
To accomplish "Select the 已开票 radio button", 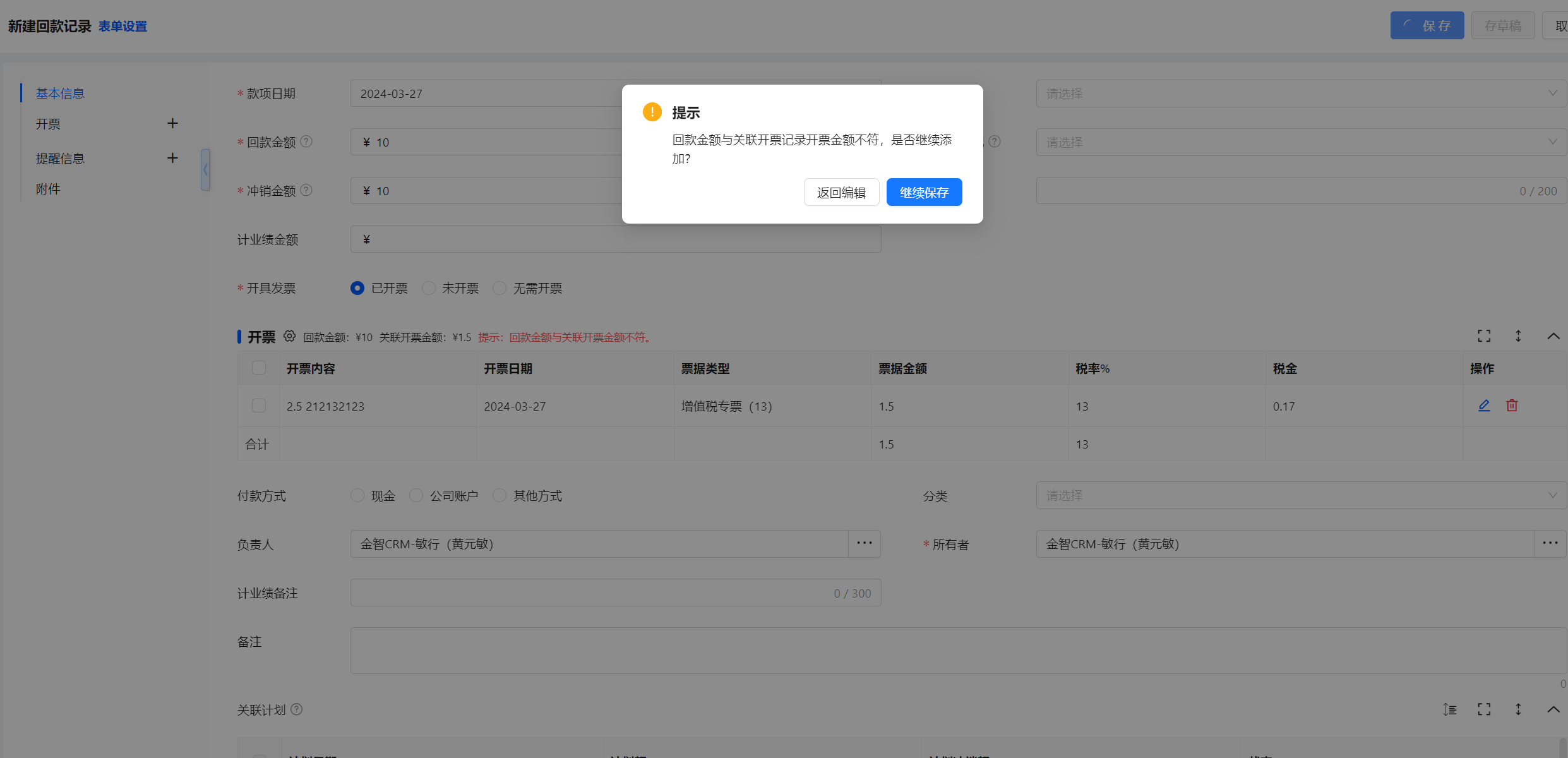I will pos(357,288).
